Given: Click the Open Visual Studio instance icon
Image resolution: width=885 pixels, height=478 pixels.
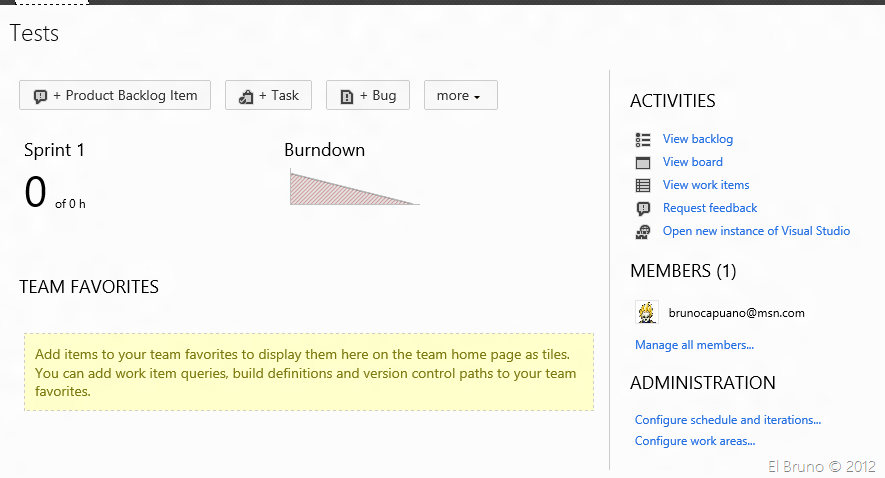Looking at the screenshot, I should [x=643, y=231].
